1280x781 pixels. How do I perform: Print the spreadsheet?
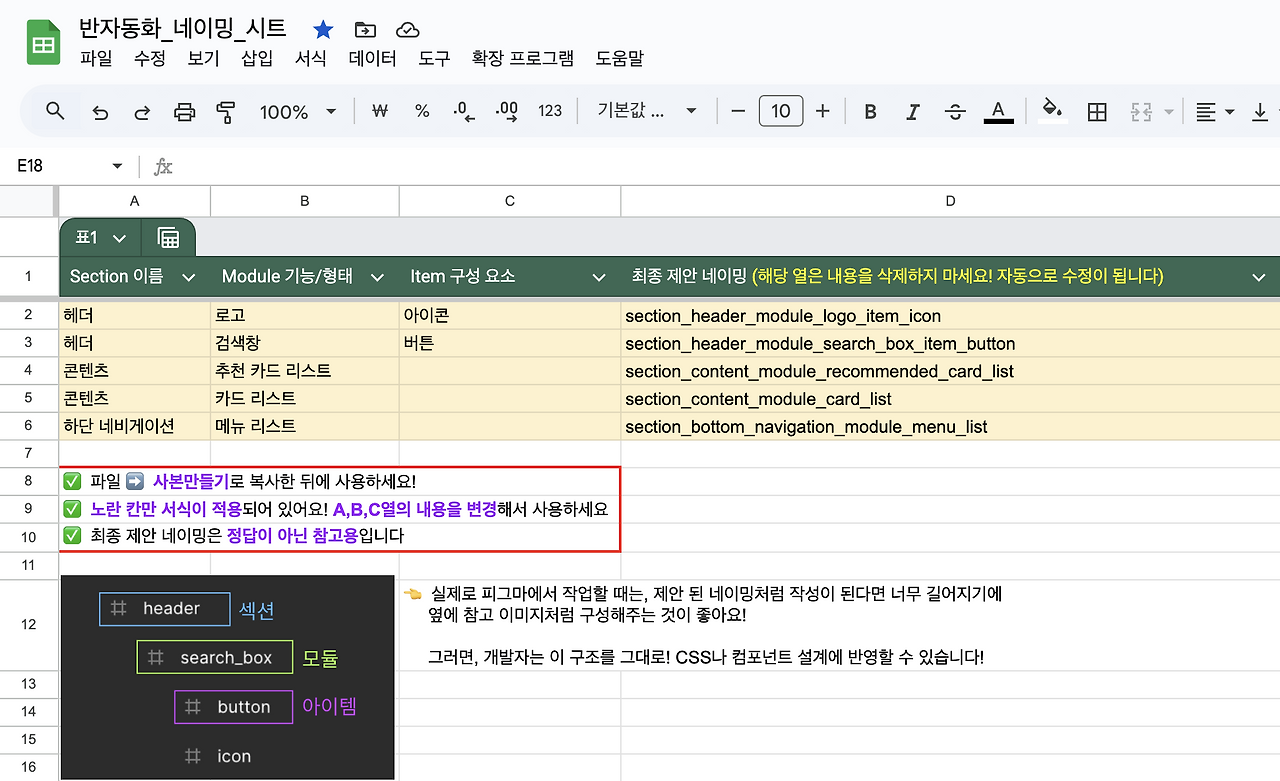tap(184, 111)
